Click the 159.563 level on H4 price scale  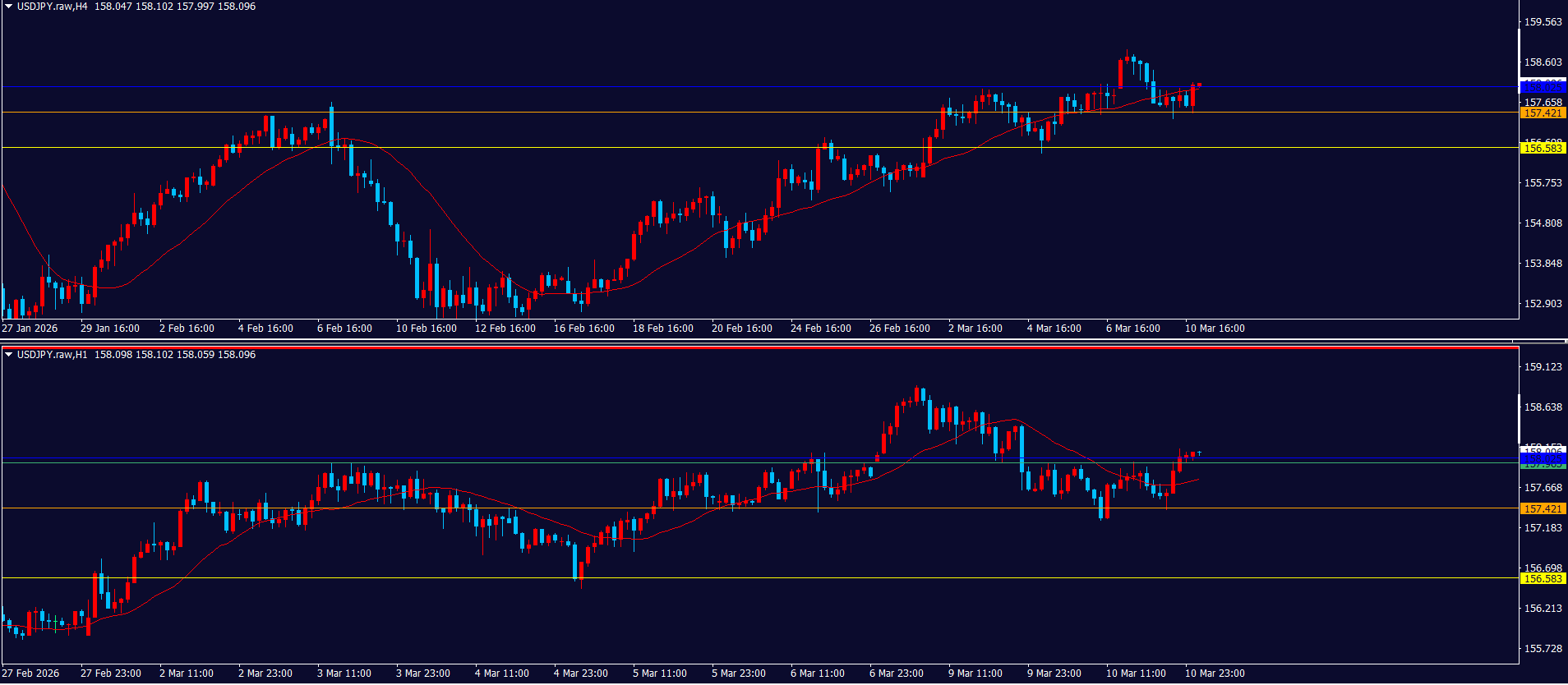1543,22
